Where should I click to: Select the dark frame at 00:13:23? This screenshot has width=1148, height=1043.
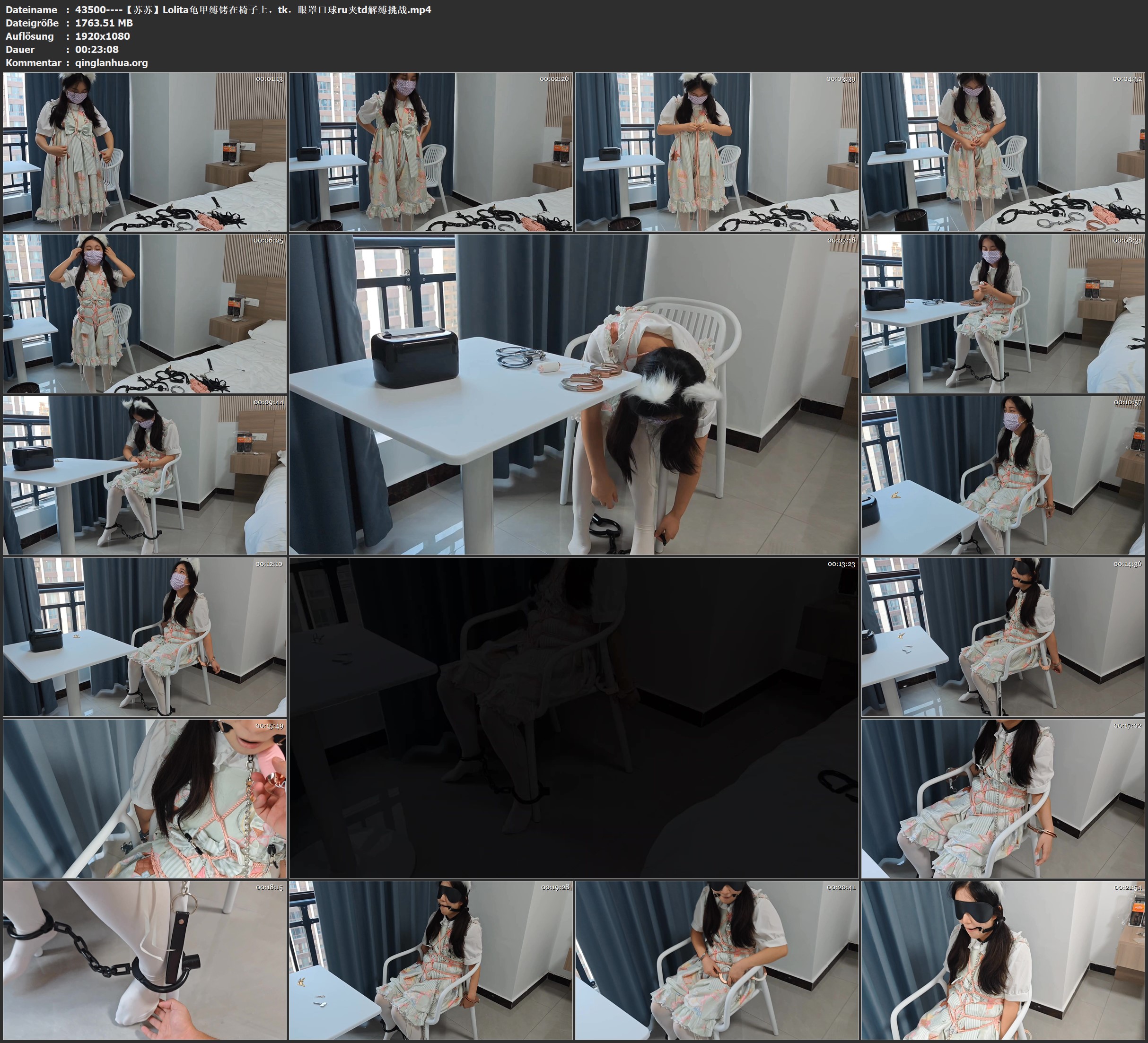[x=573, y=717]
